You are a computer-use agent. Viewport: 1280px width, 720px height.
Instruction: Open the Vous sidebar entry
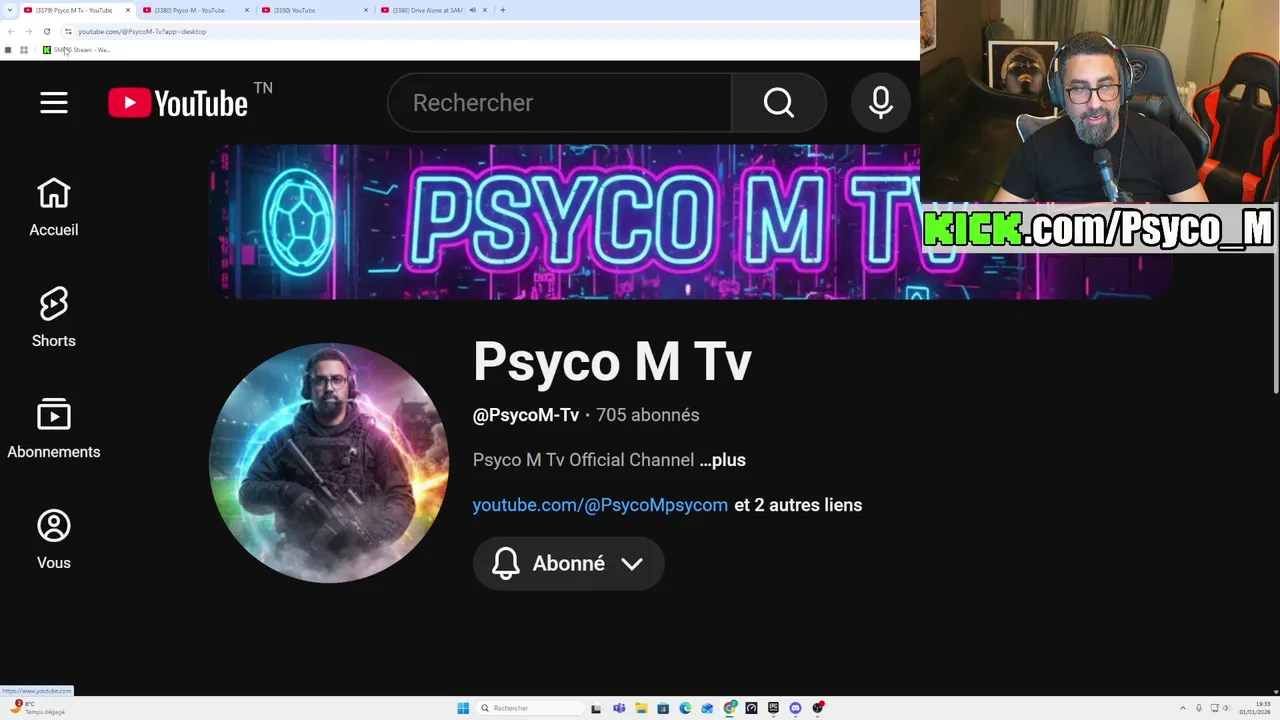pyautogui.click(x=54, y=541)
